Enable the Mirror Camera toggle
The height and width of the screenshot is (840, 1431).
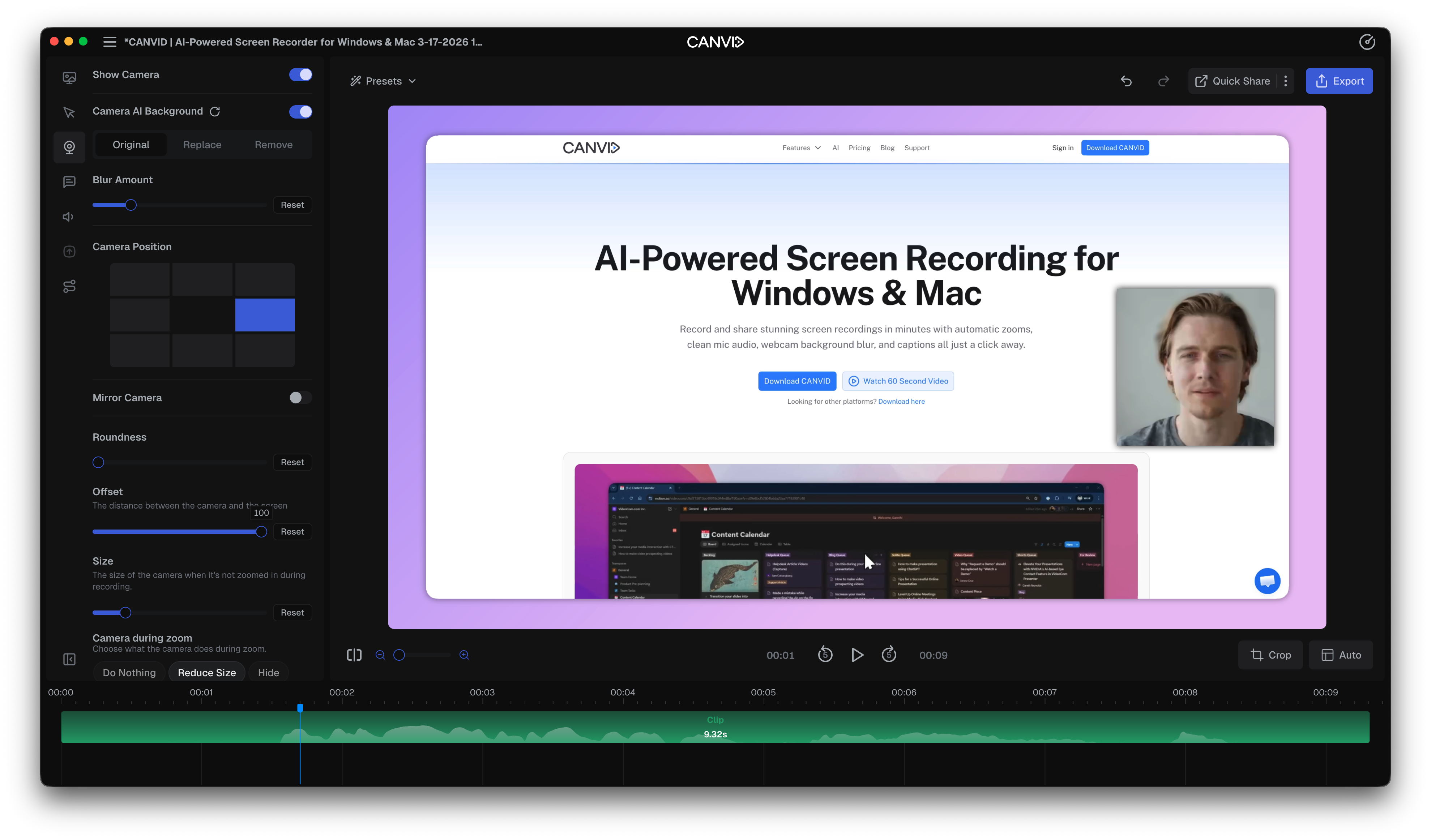300,398
